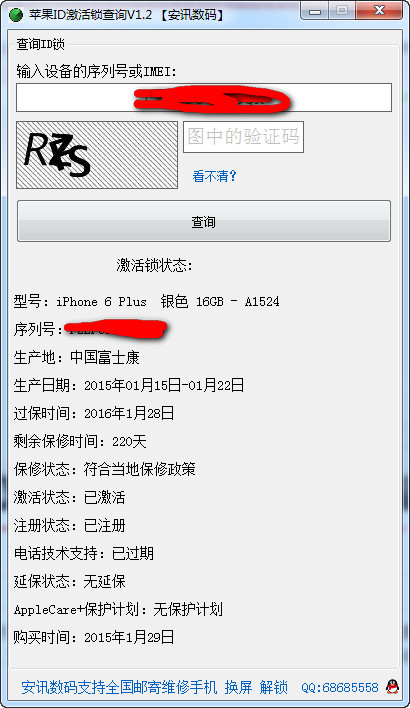Click the captcha code text box
Viewport: 410px width, 708px height.
tap(243, 137)
